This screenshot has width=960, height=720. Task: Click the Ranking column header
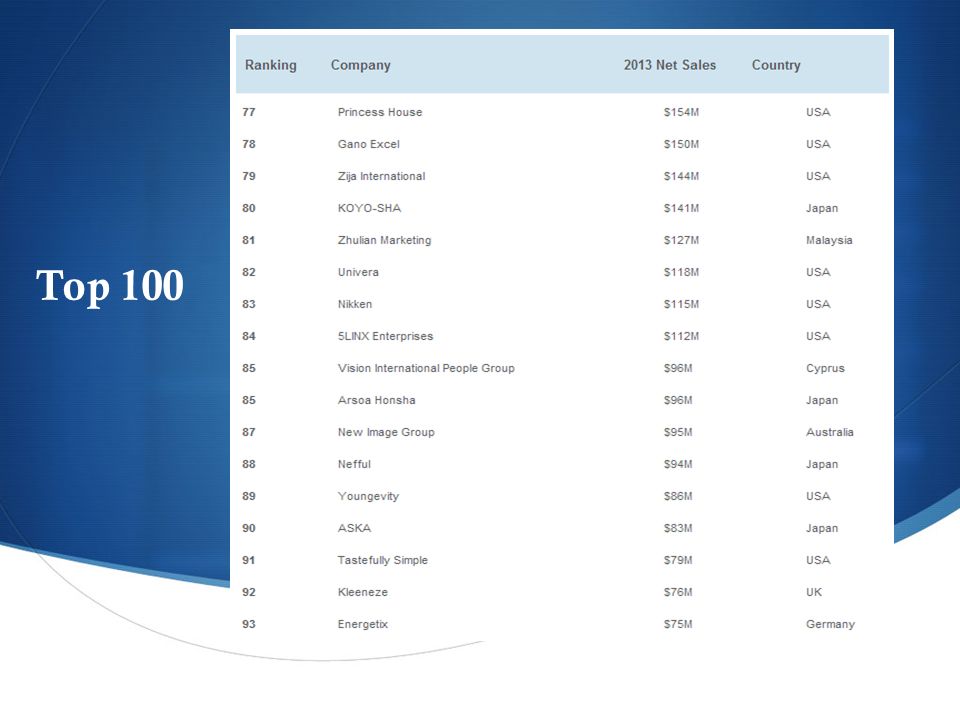tap(271, 66)
